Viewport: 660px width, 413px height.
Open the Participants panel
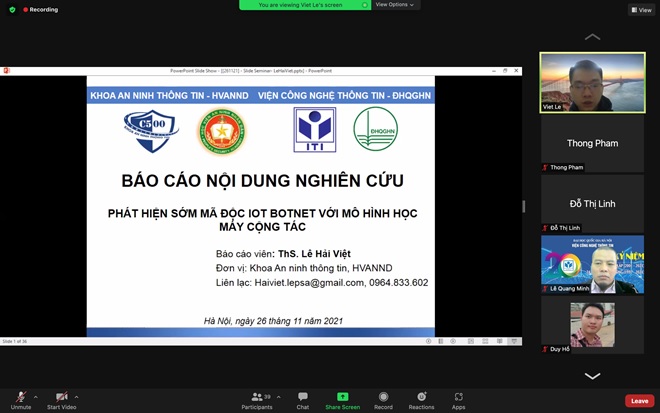(x=257, y=399)
